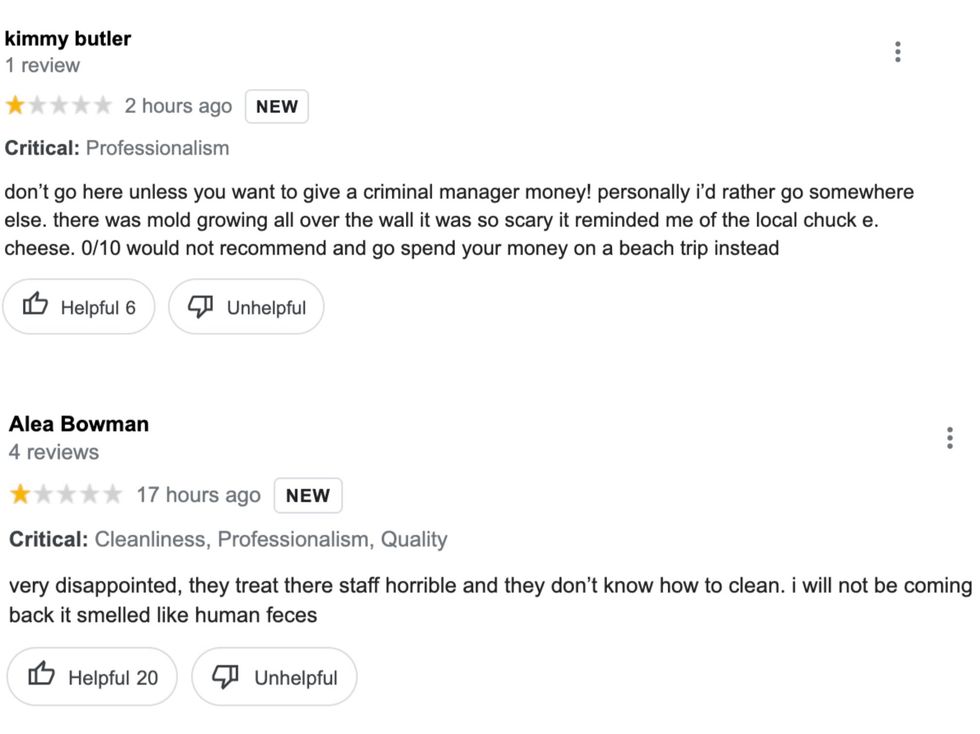Mark kimmy butler's review as Helpful
Viewport: 980px width, 734px height.
coord(79,307)
